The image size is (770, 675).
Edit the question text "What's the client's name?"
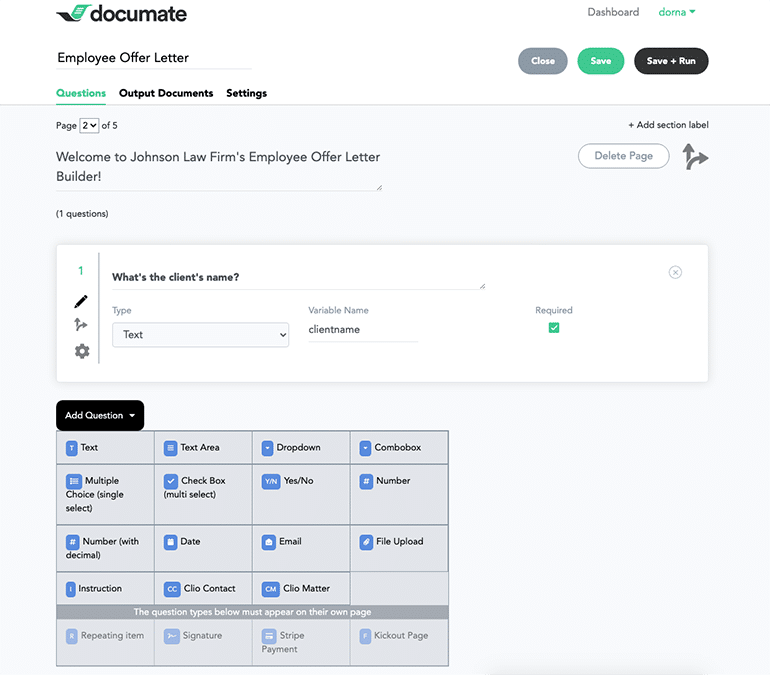299,277
